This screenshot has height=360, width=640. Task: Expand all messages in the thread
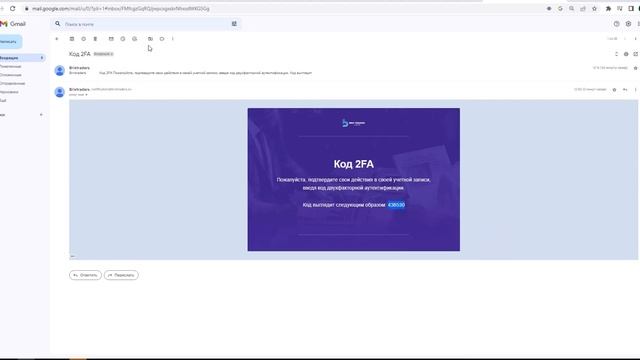(616, 54)
